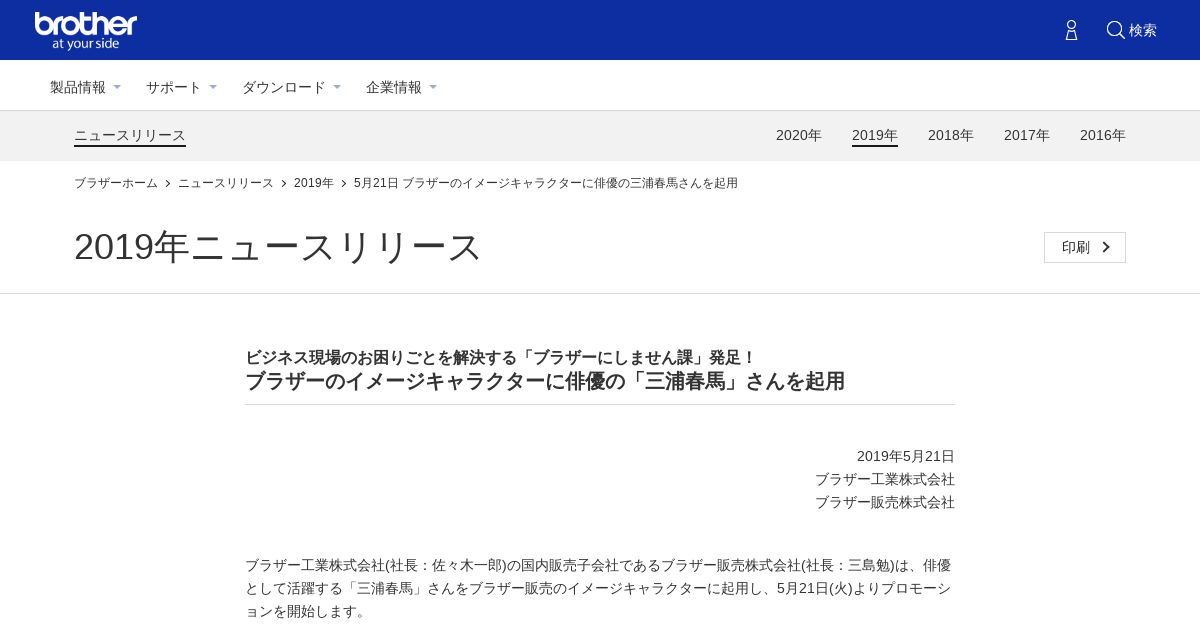Screen dimensions: 1200x630
Task: Expand the サポート menu
Action: coord(181,87)
